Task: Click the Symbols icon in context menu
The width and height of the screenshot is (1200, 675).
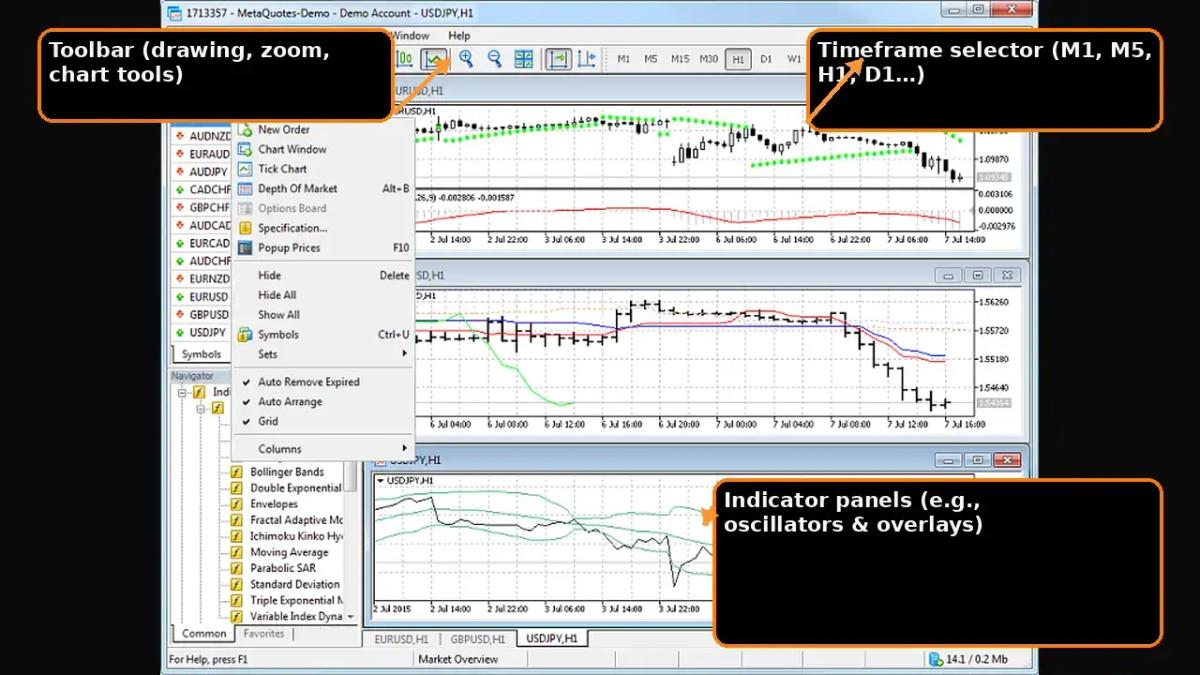Action: click(245, 335)
